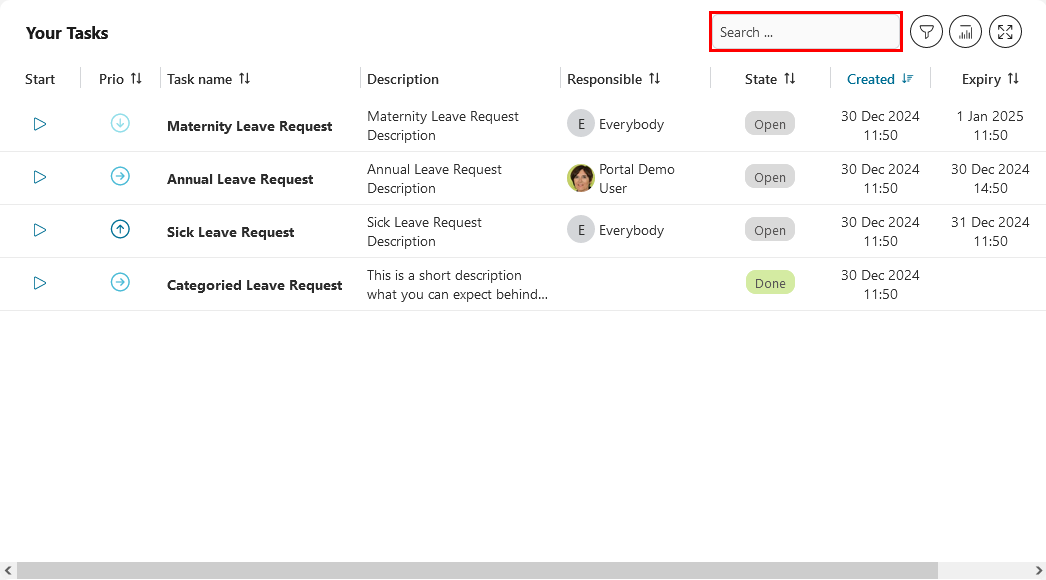The width and height of the screenshot is (1046, 580).
Task: Sort by Expiry column arrows
Action: 1013,79
